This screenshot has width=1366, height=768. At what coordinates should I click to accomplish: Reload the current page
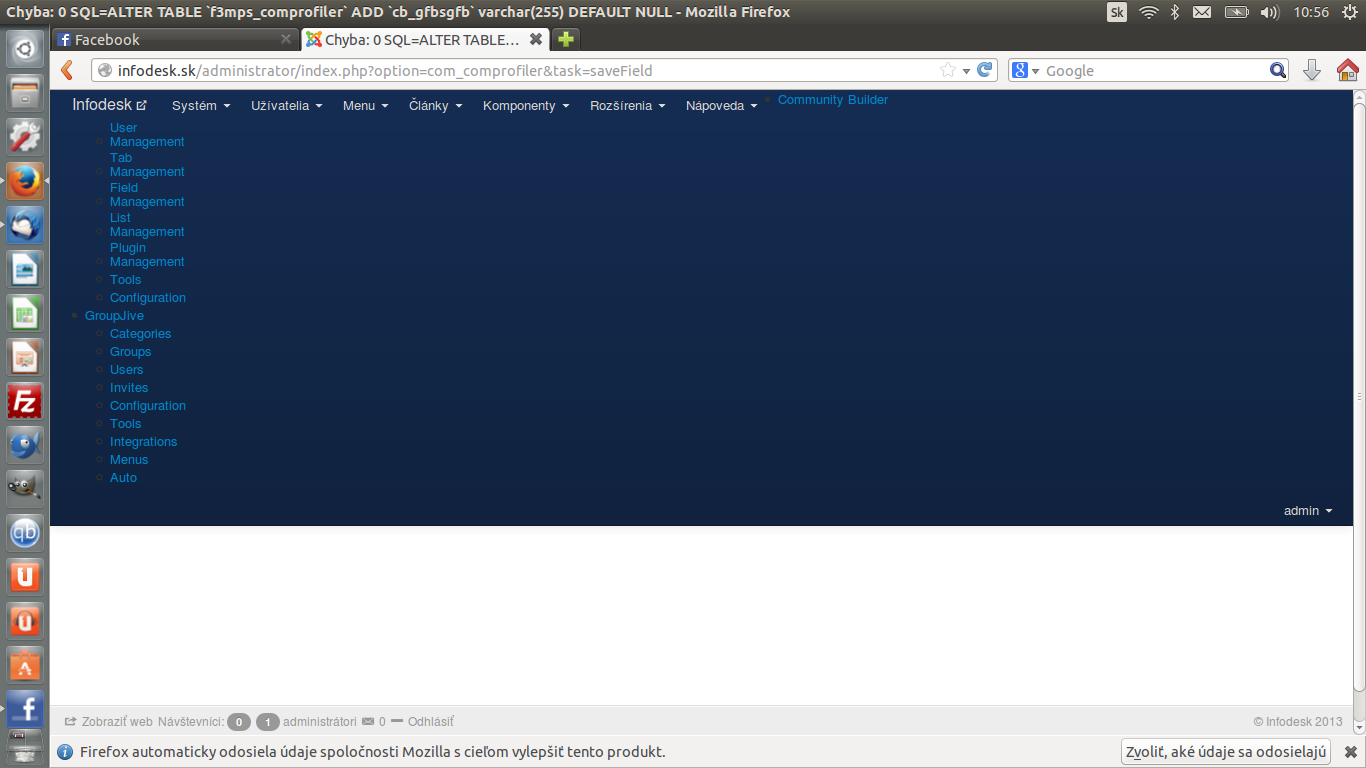click(985, 70)
